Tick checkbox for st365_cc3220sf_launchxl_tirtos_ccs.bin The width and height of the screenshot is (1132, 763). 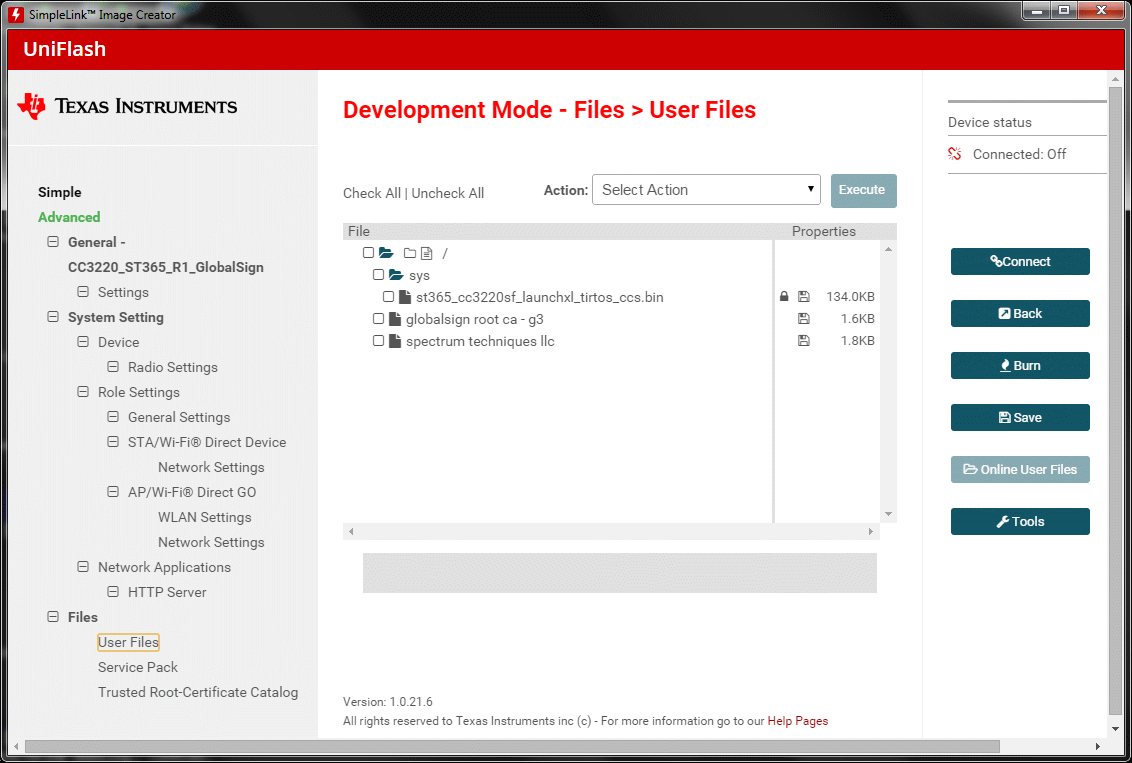pyautogui.click(x=388, y=297)
